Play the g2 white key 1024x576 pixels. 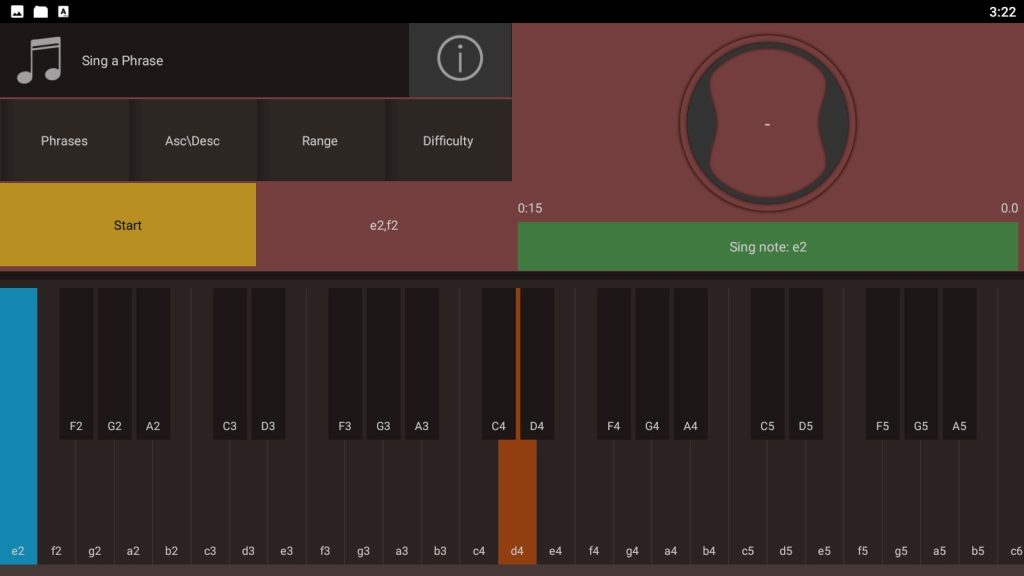[x=95, y=502]
